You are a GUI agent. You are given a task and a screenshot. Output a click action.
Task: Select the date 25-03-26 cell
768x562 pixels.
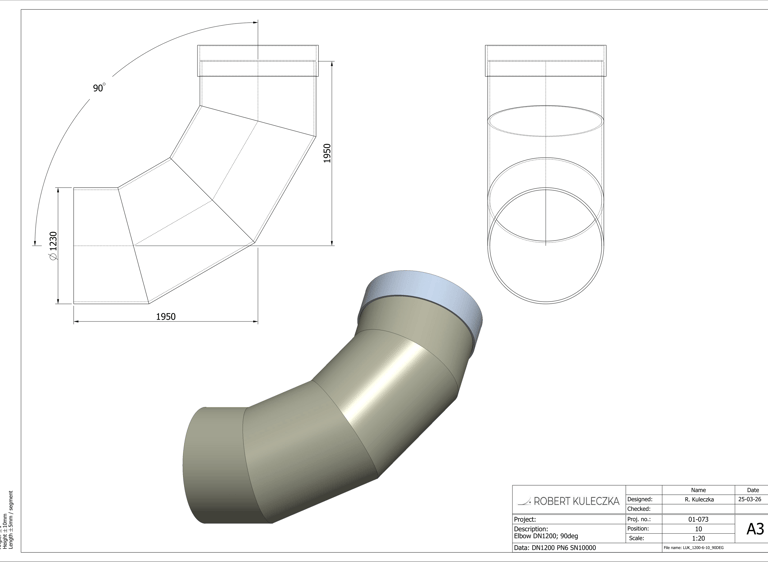[x=751, y=499]
